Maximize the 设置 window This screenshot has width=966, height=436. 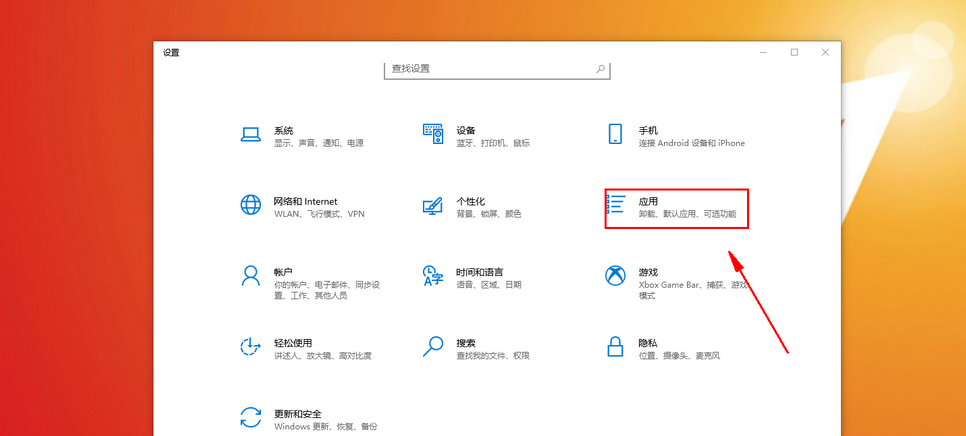pyautogui.click(x=794, y=52)
